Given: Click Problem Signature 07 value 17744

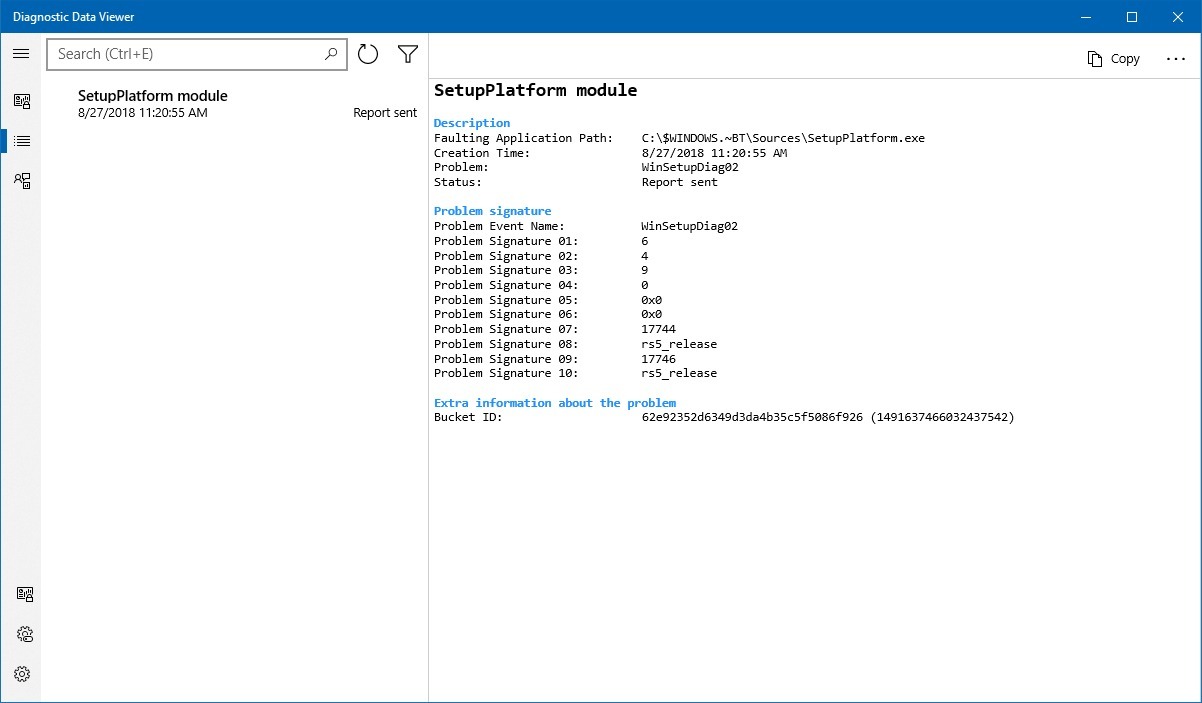Looking at the screenshot, I should (659, 329).
